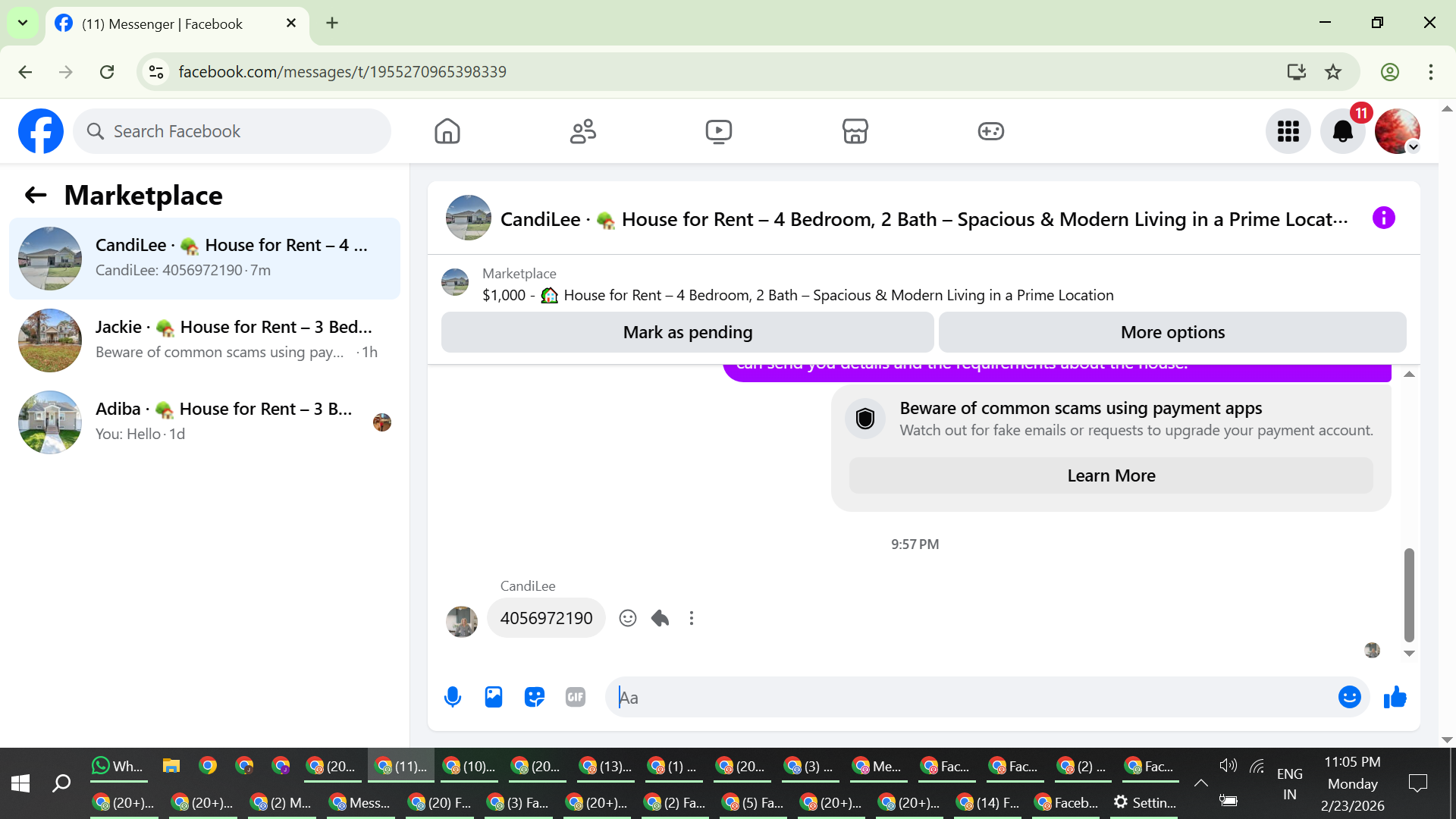Go to the Facebook Watch video tab

point(718,131)
